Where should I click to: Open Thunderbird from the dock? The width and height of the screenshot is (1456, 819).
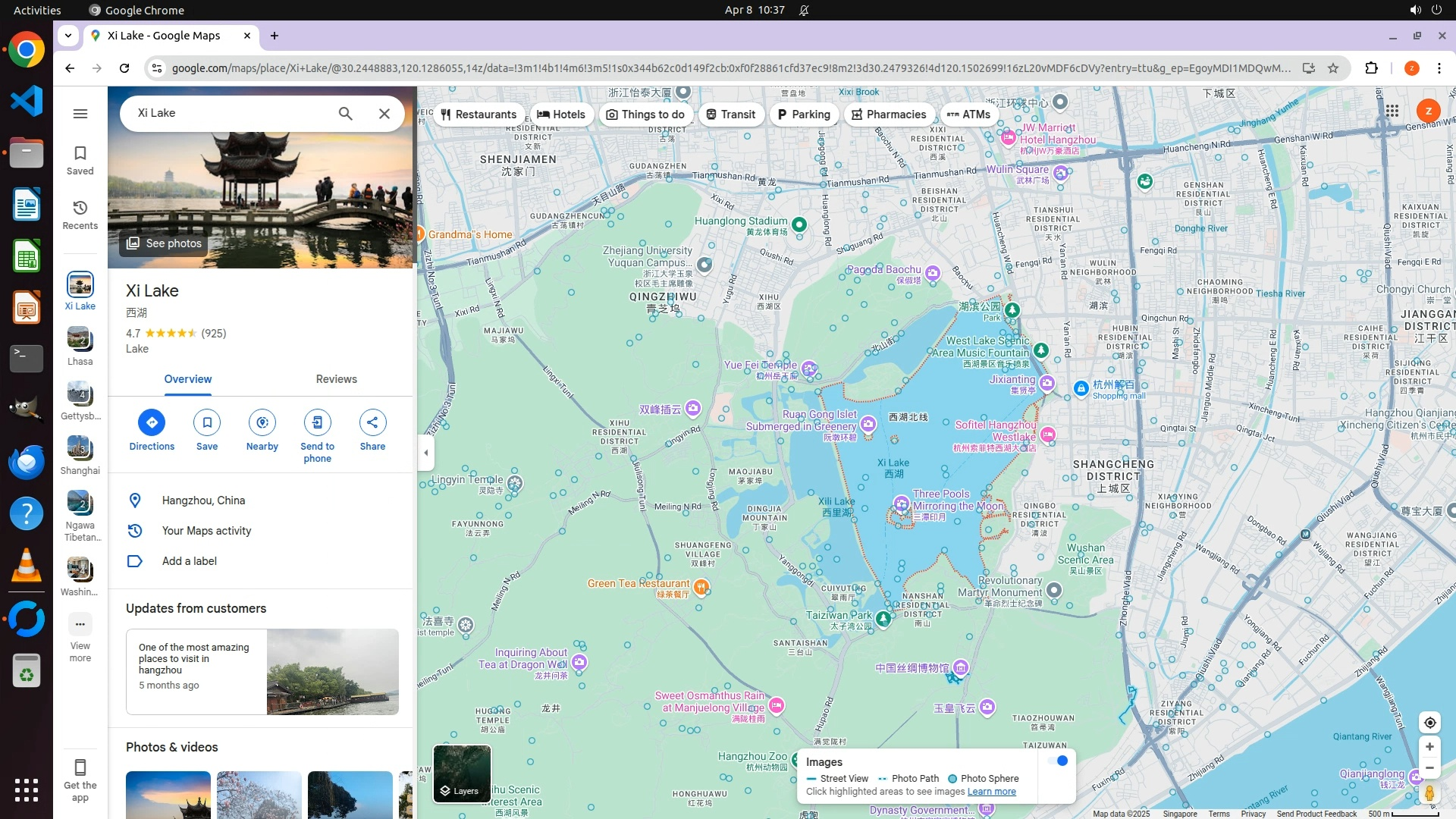[x=27, y=462]
